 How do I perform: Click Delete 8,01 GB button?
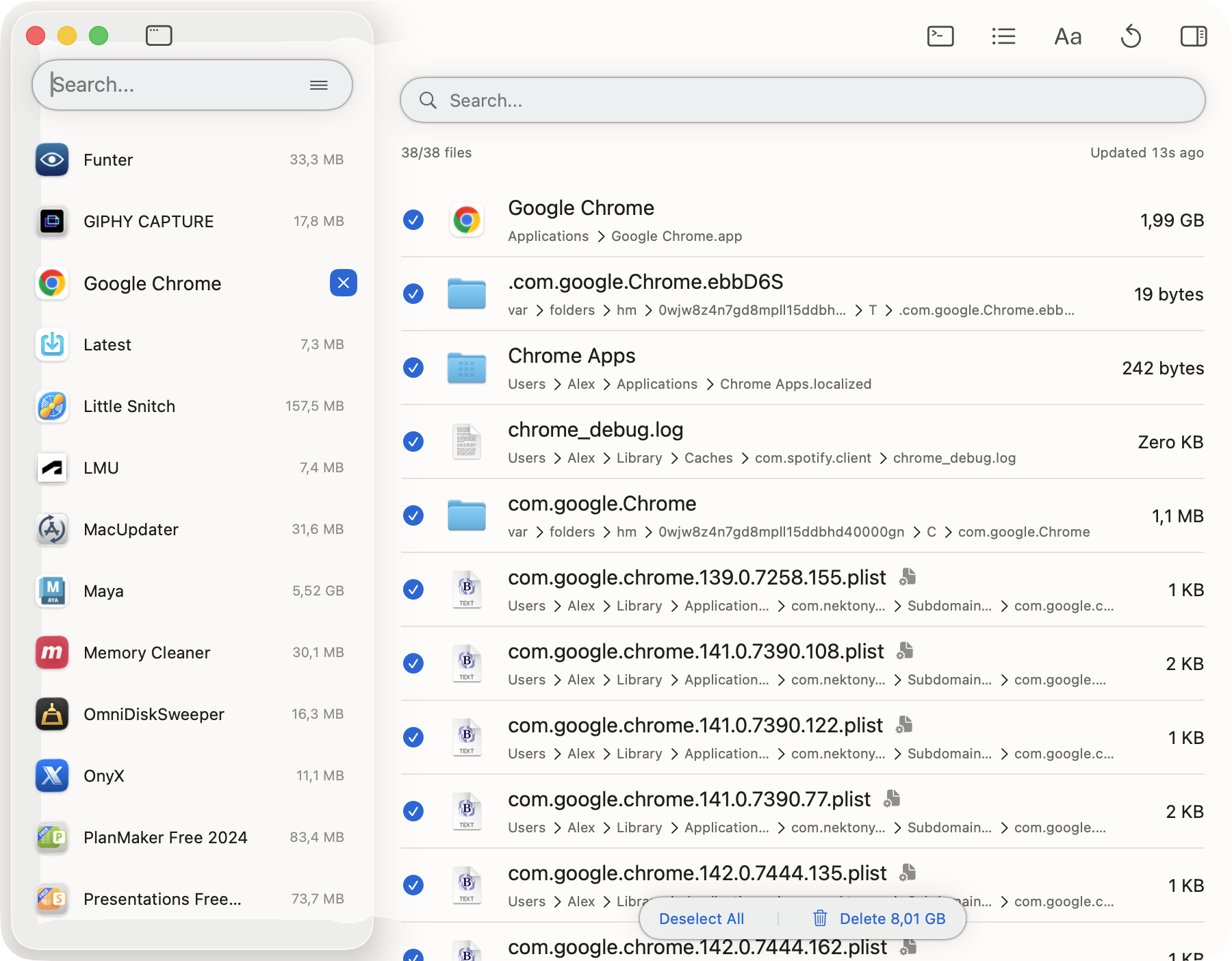879,919
